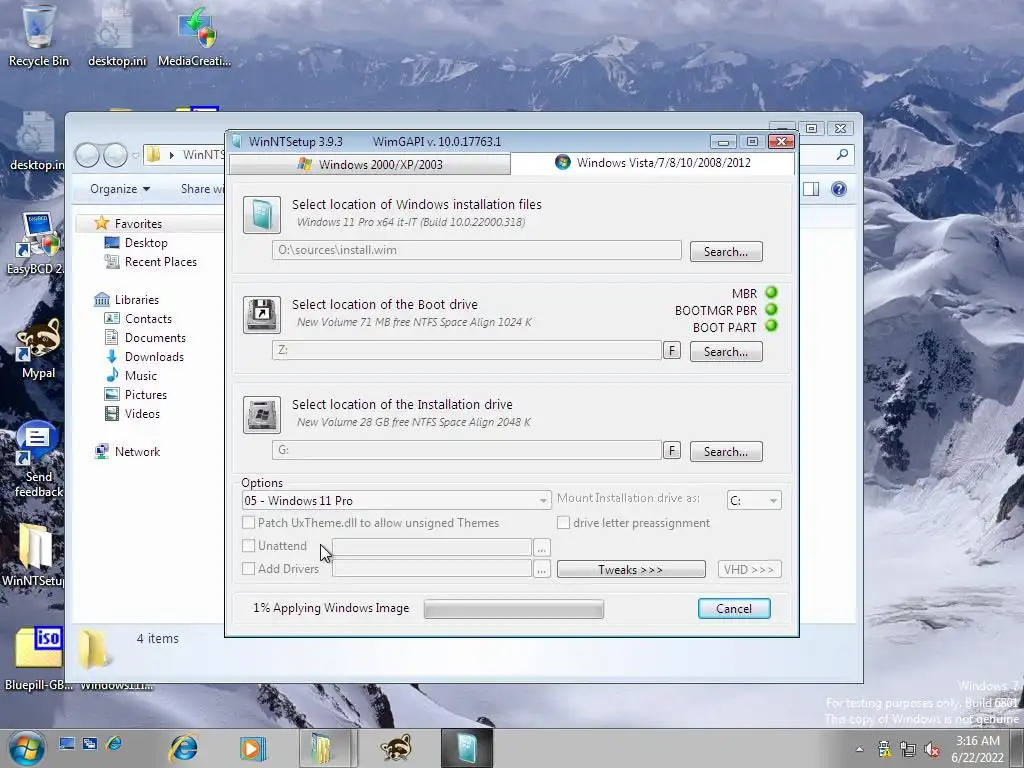
Task: Switch to Windows Vista/7/8/10/2008/2012 tab
Action: click(653, 163)
